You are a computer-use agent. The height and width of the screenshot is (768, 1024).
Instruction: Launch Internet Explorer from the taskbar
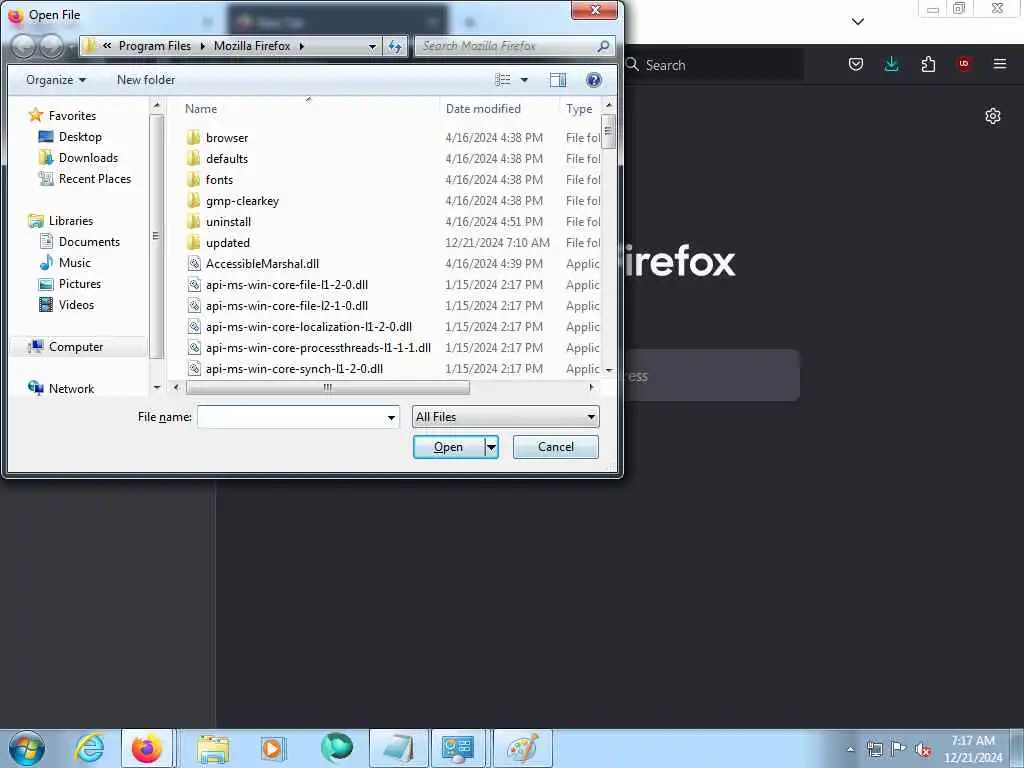pyautogui.click(x=89, y=748)
